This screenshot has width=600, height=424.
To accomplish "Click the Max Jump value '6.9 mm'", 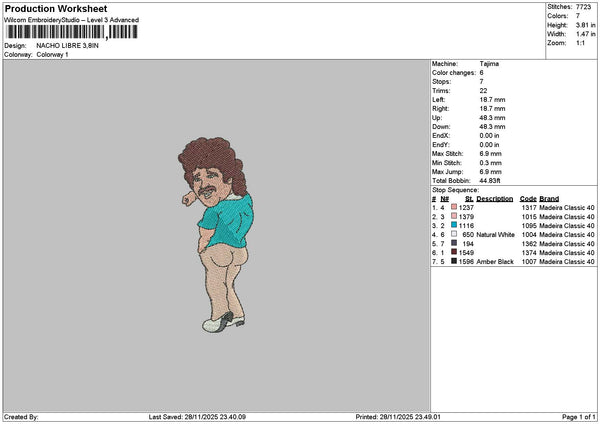I will point(490,172).
